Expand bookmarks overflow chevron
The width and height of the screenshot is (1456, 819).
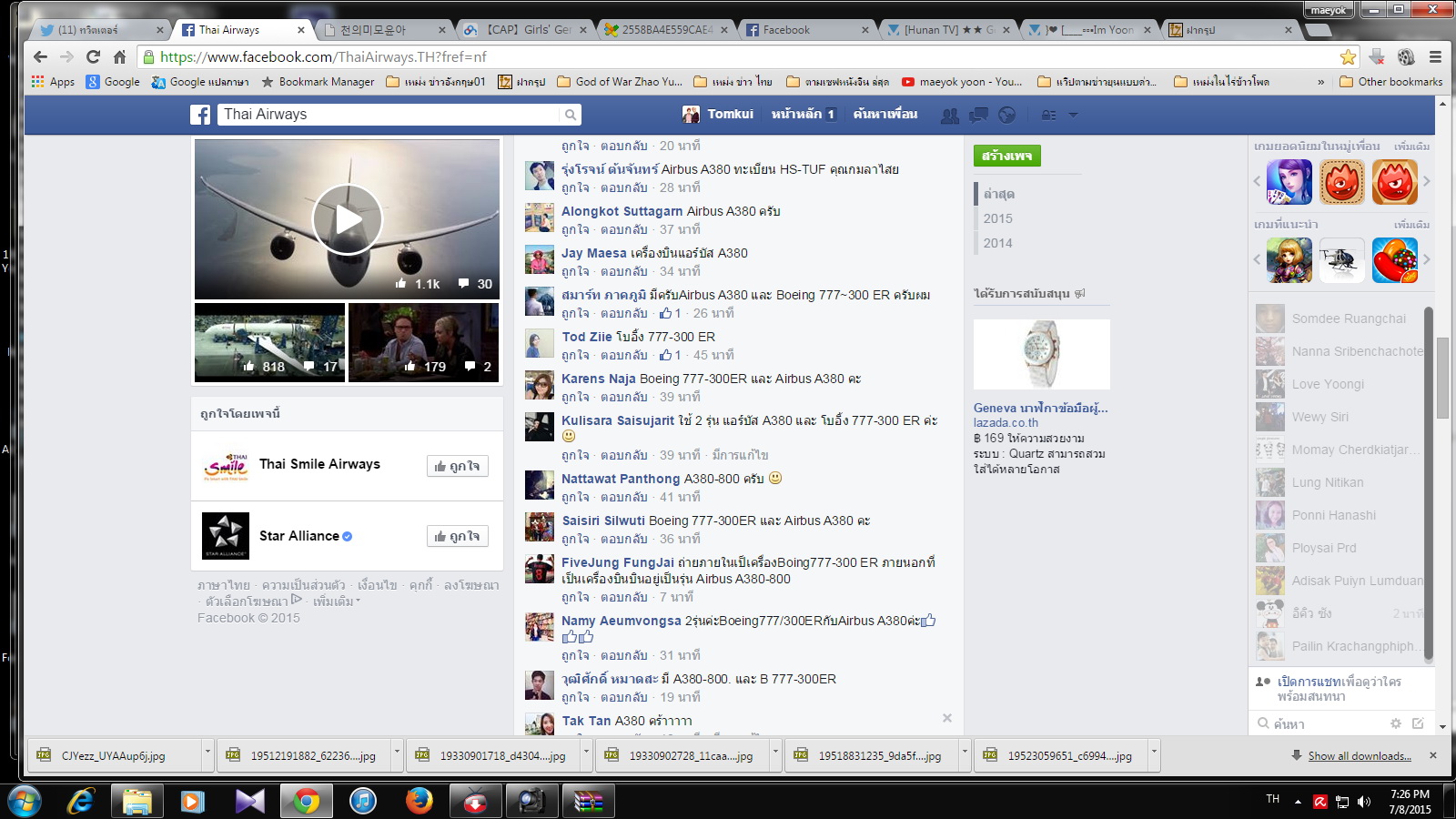(x=1321, y=82)
